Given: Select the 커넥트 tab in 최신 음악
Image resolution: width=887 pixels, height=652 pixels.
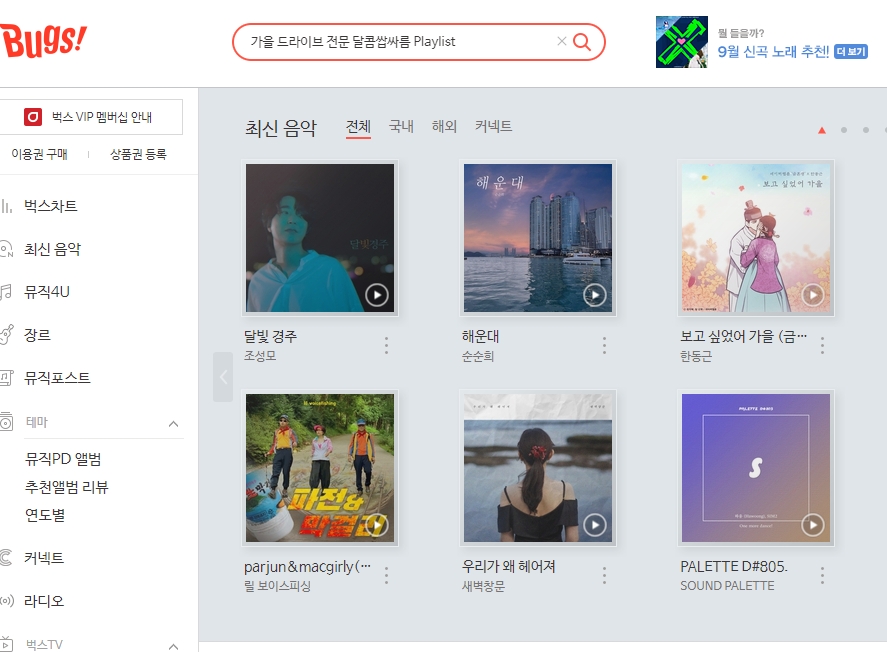Looking at the screenshot, I should 493,126.
